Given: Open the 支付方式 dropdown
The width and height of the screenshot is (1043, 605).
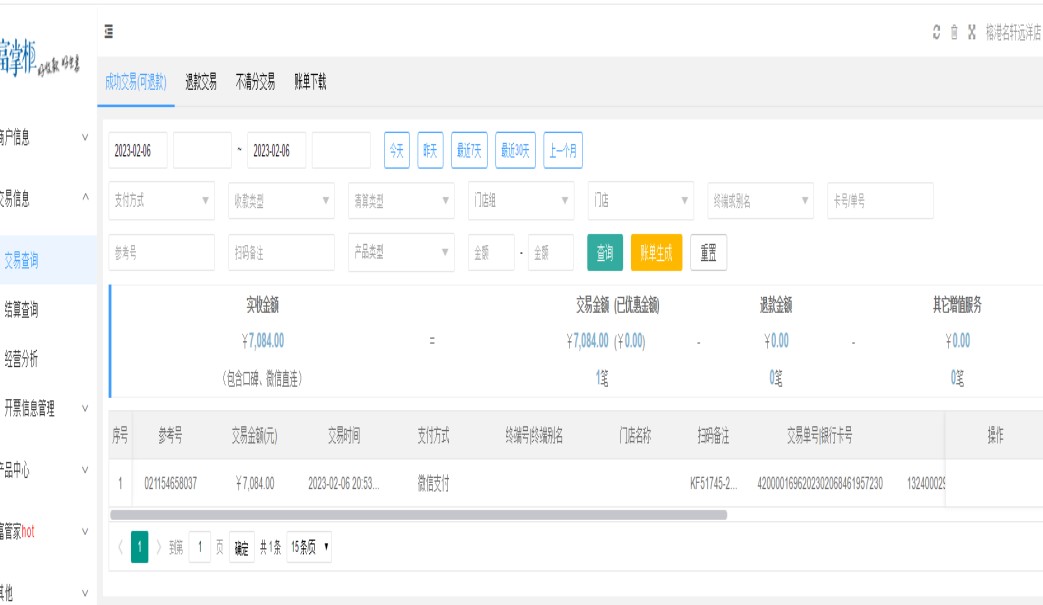Looking at the screenshot, I should point(161,201).
